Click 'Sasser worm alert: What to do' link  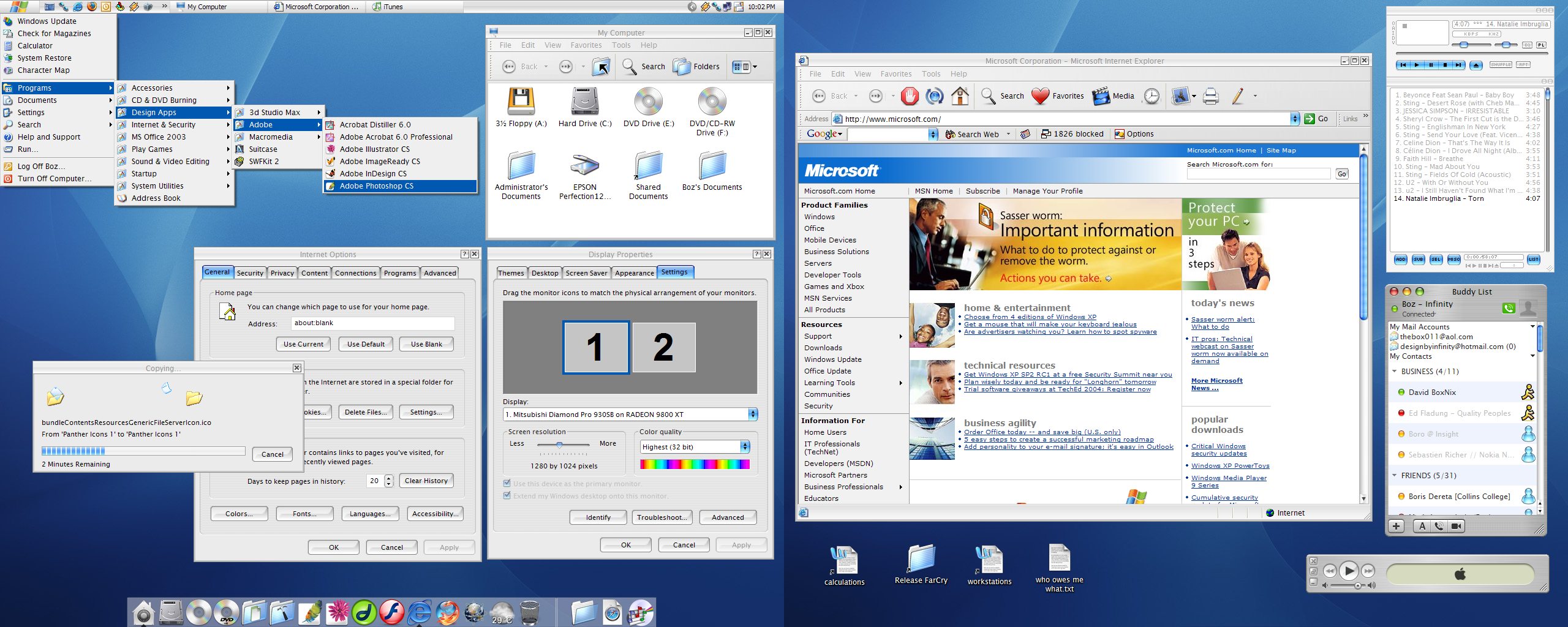tap(1222, 323)
